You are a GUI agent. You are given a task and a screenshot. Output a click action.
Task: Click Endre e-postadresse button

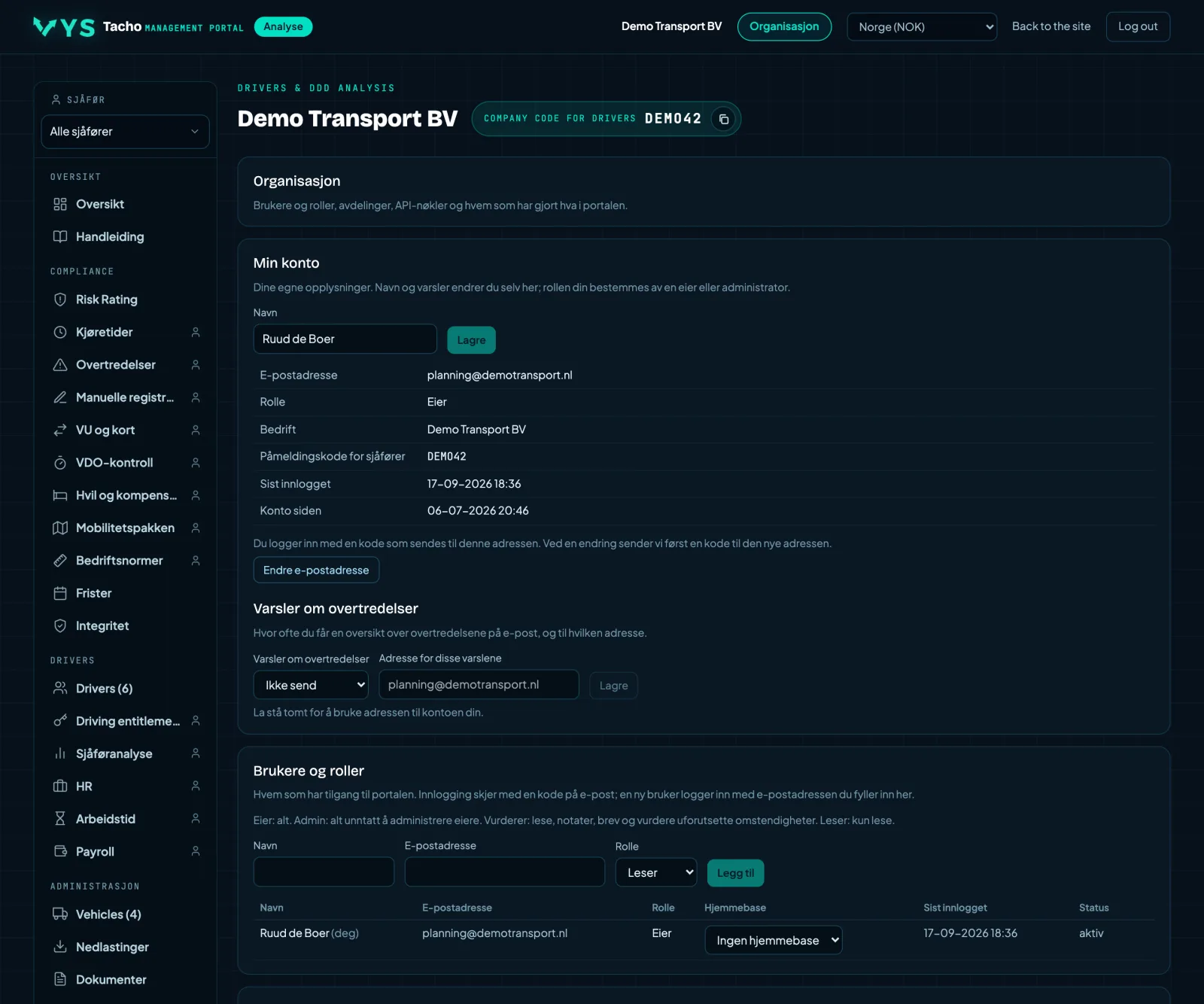pos(316,570)
